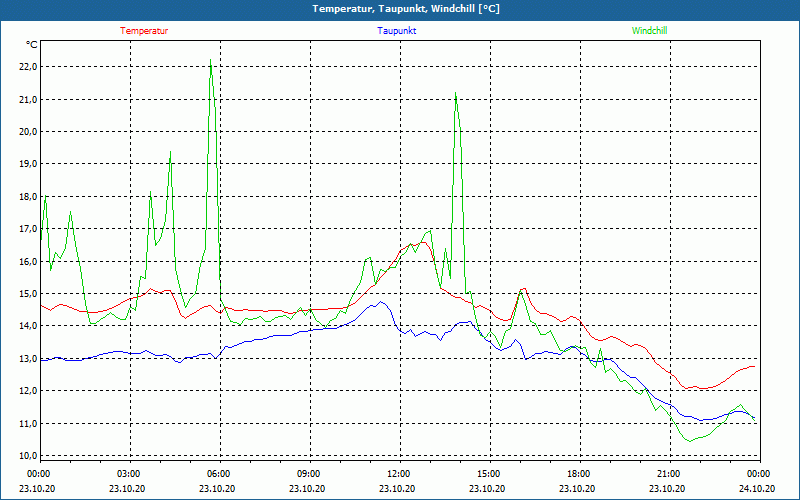This screenshot has width=800, height=500.
Task: Click the 12:00 time axis label
Action: [397, 474]
